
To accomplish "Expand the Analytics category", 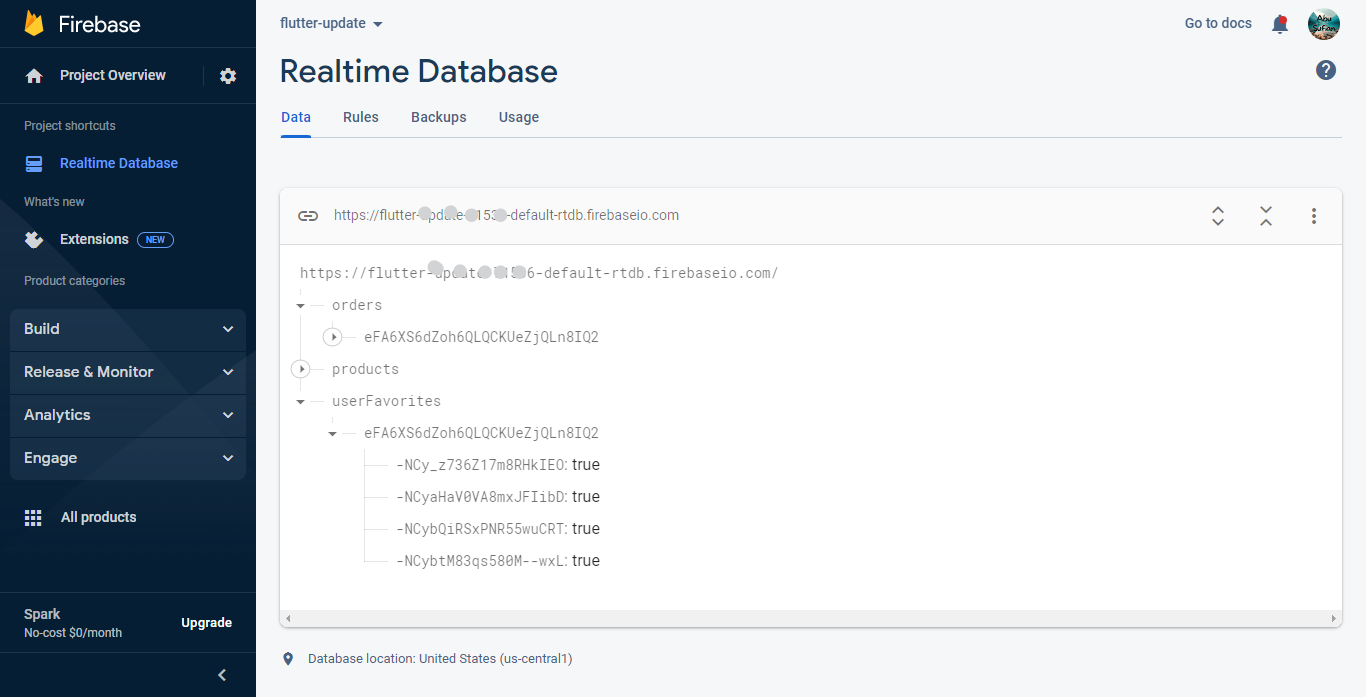I will tap(128, 415).
